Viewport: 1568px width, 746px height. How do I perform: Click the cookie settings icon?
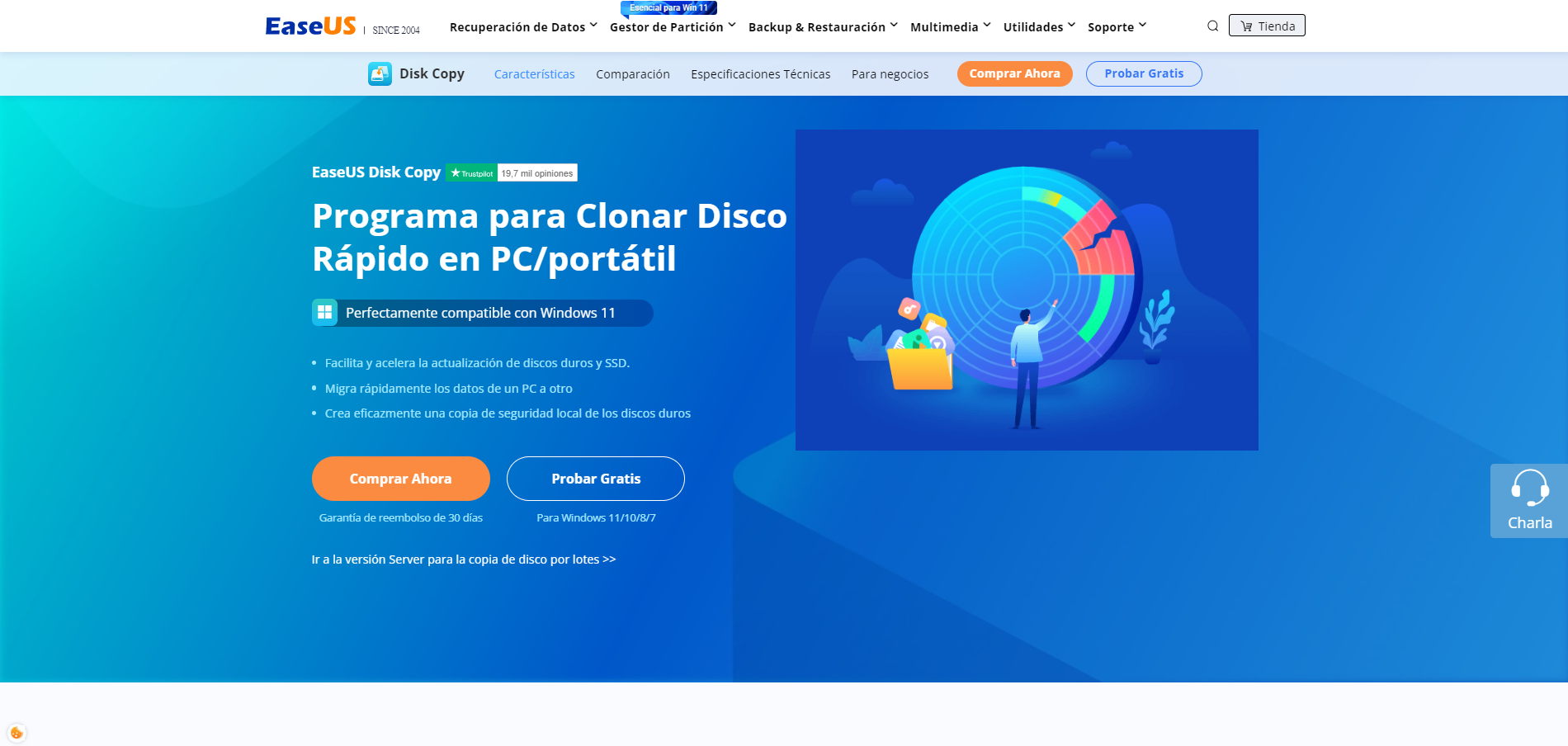point(17,733)
